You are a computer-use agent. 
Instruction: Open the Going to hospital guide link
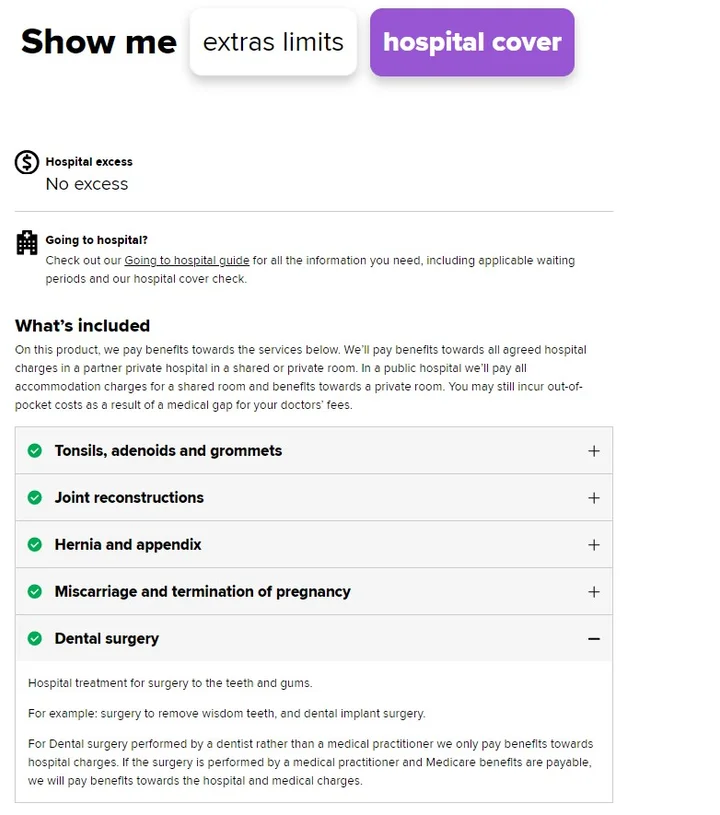point(186,260)
